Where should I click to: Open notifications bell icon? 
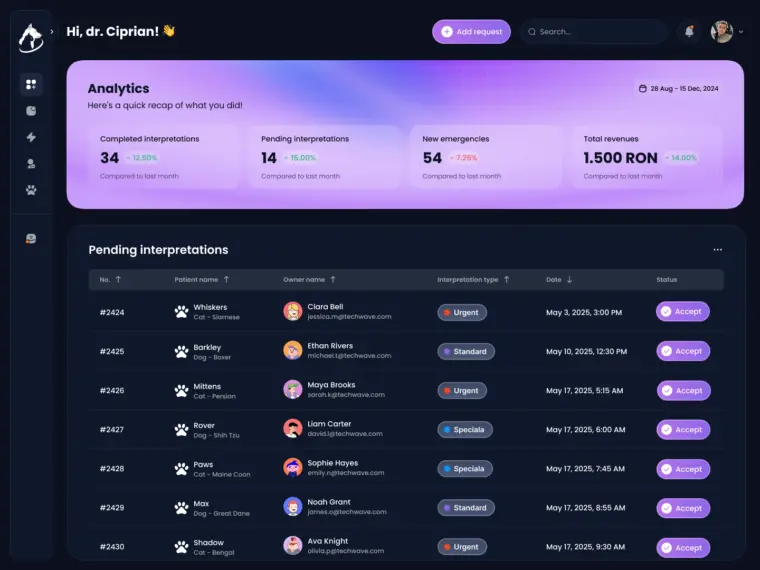point(689,32)
